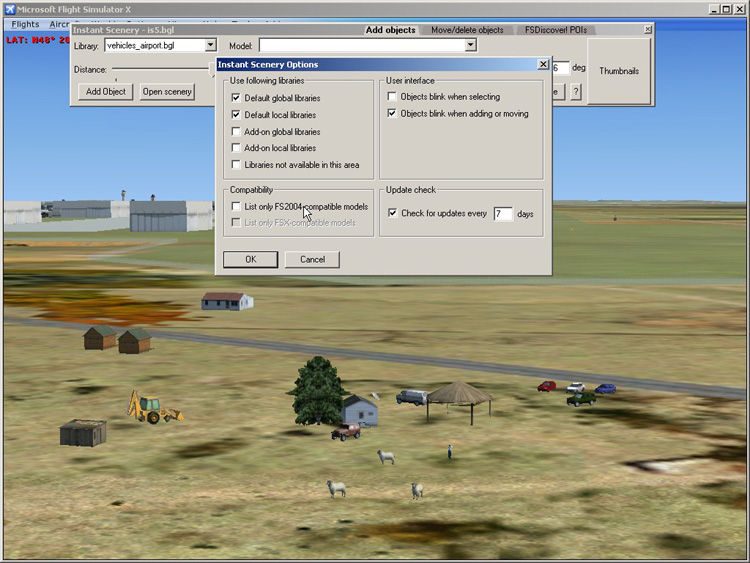Screen dimensions: 750x563
Task: Toggle Check for updates every checkbox
Action: (x=392, y=213)
